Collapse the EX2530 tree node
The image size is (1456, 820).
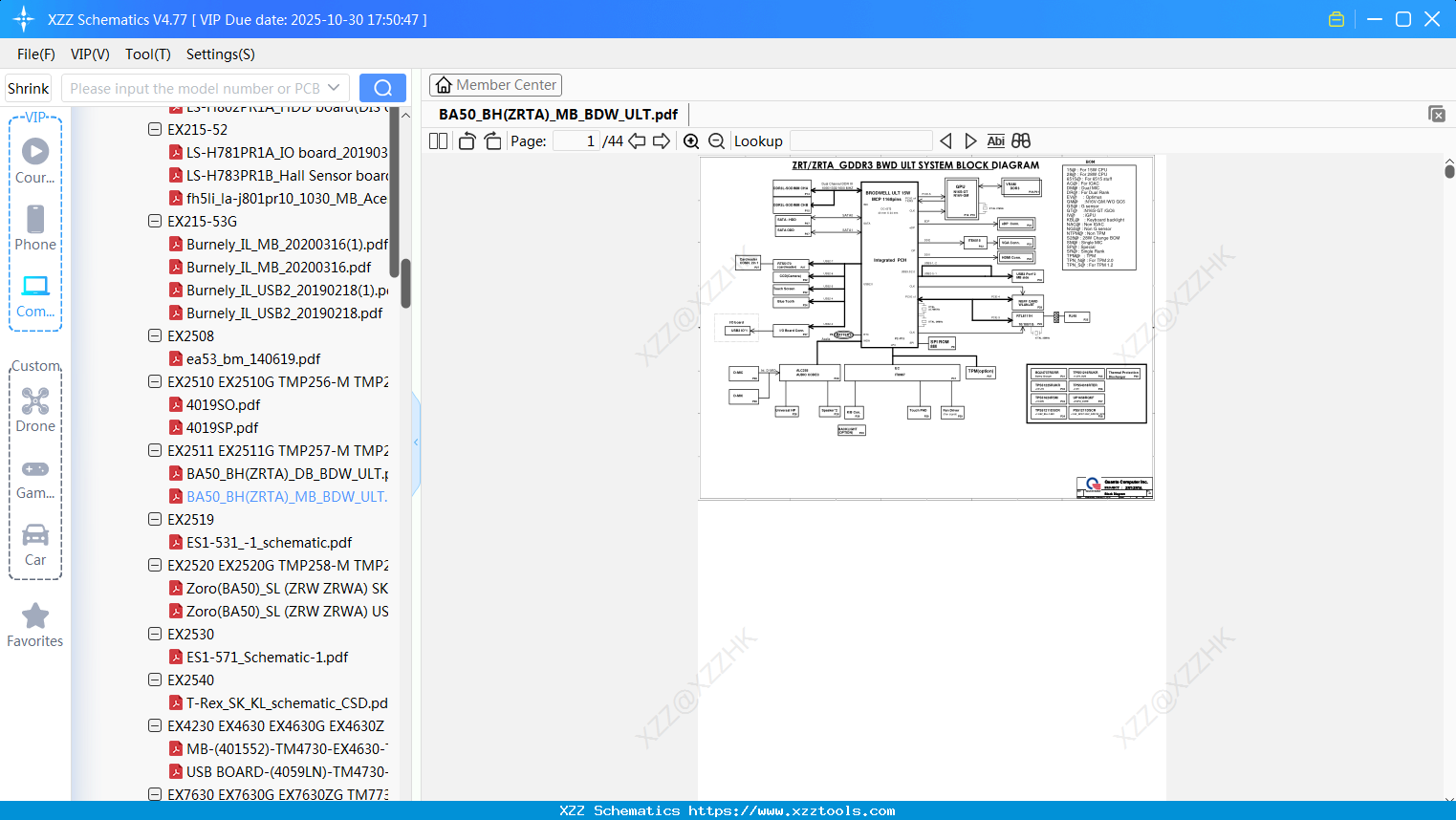pos(155,634)
